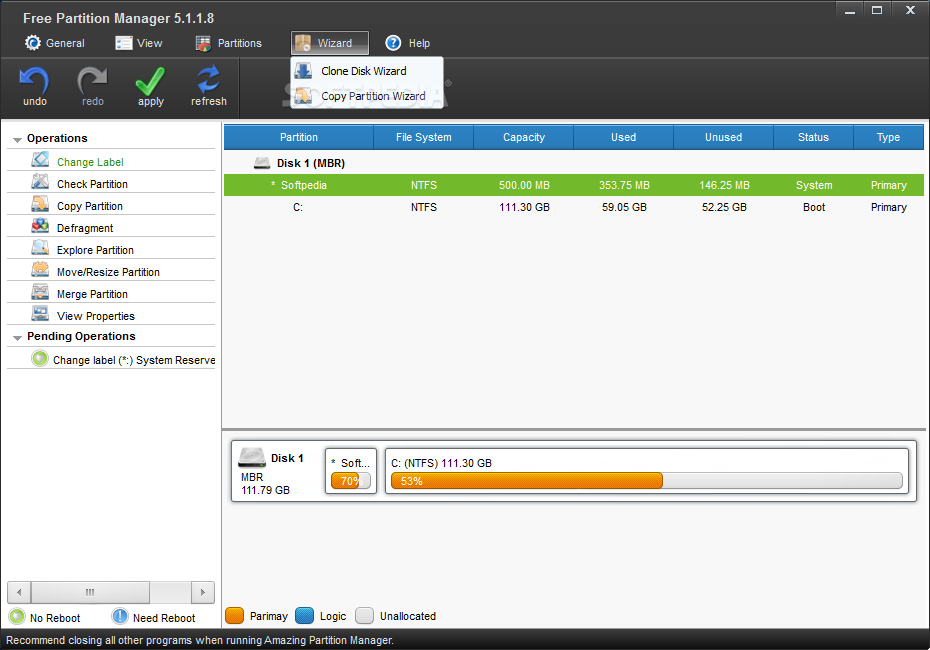
Task: Click the Change Label operation icon
Action: [40, 160]
